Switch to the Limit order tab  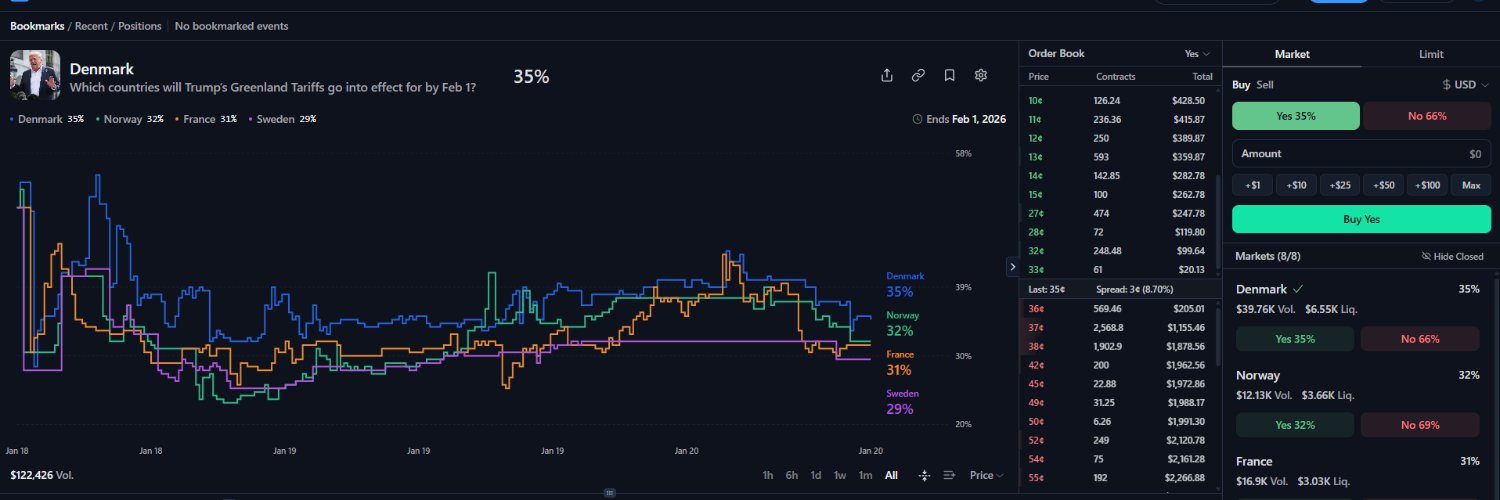(x=1430, y=54)
